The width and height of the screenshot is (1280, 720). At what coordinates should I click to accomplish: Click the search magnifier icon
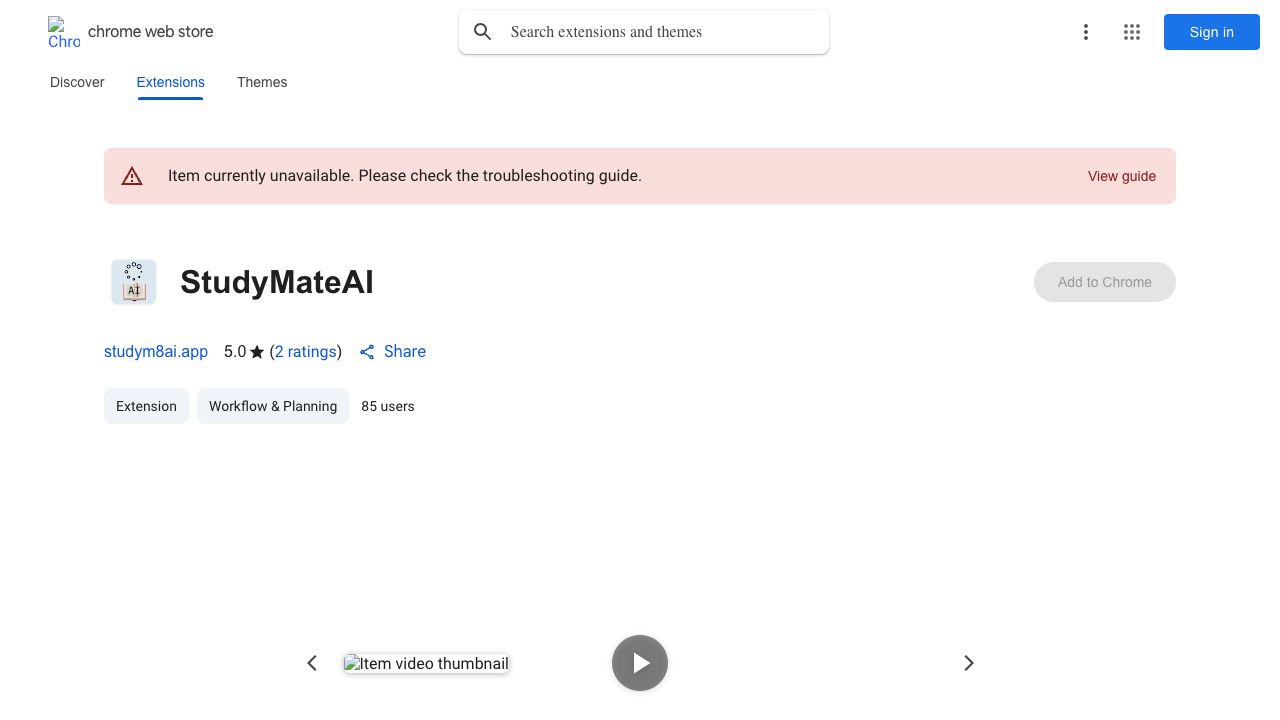click(x=483, y=32)
